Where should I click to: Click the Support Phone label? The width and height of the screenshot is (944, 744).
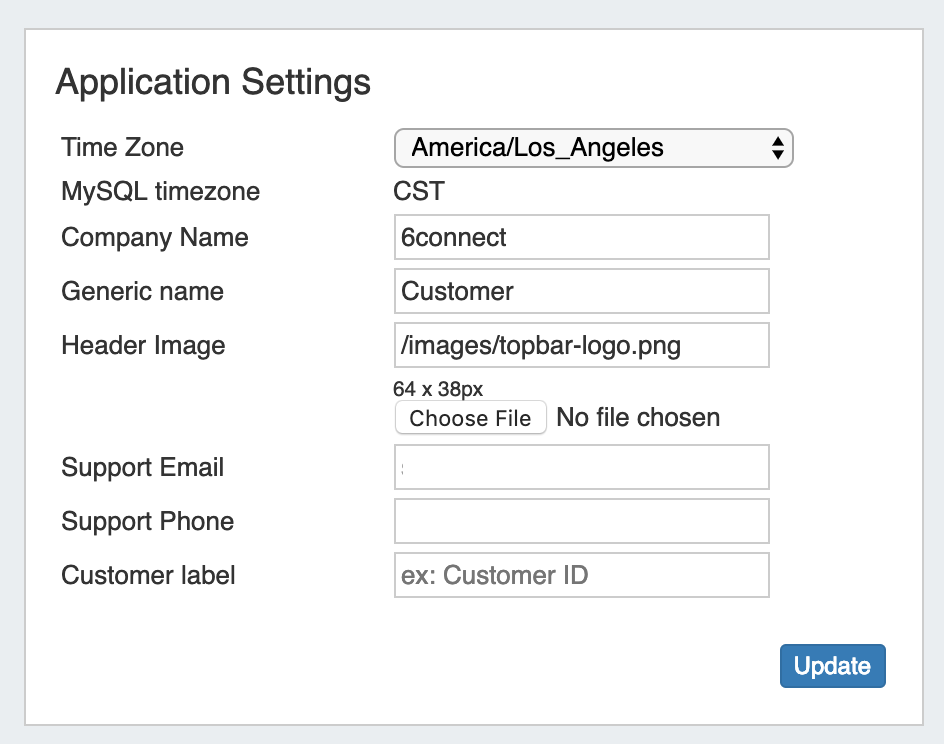coord(147,521)
